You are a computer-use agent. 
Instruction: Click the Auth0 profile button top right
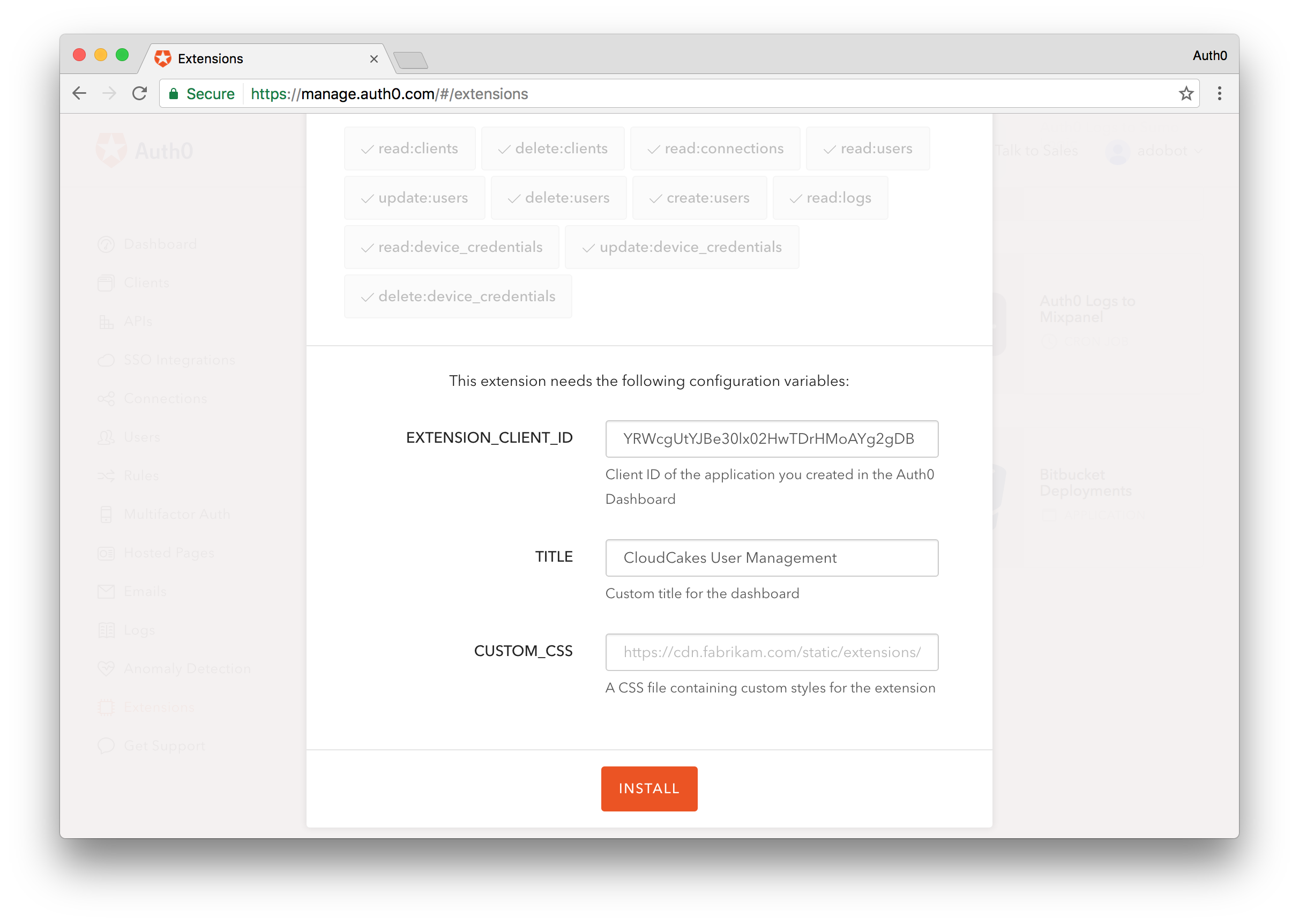click(1209, 56)
